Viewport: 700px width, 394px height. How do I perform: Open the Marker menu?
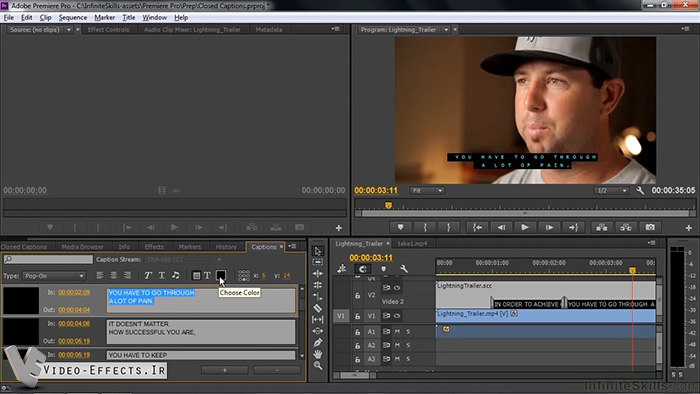coord(104,17)
